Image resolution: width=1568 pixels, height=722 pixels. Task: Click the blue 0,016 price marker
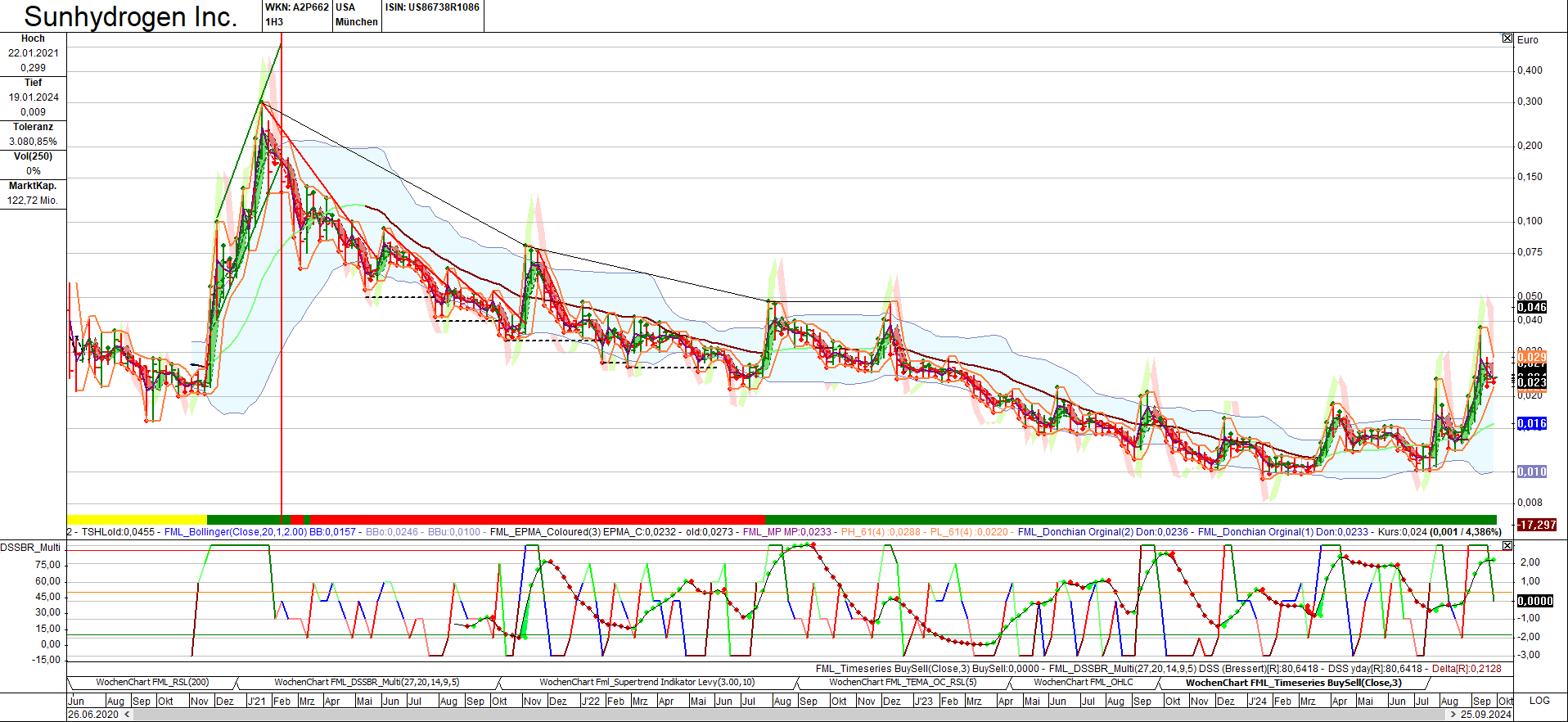tap(1532, 424)
